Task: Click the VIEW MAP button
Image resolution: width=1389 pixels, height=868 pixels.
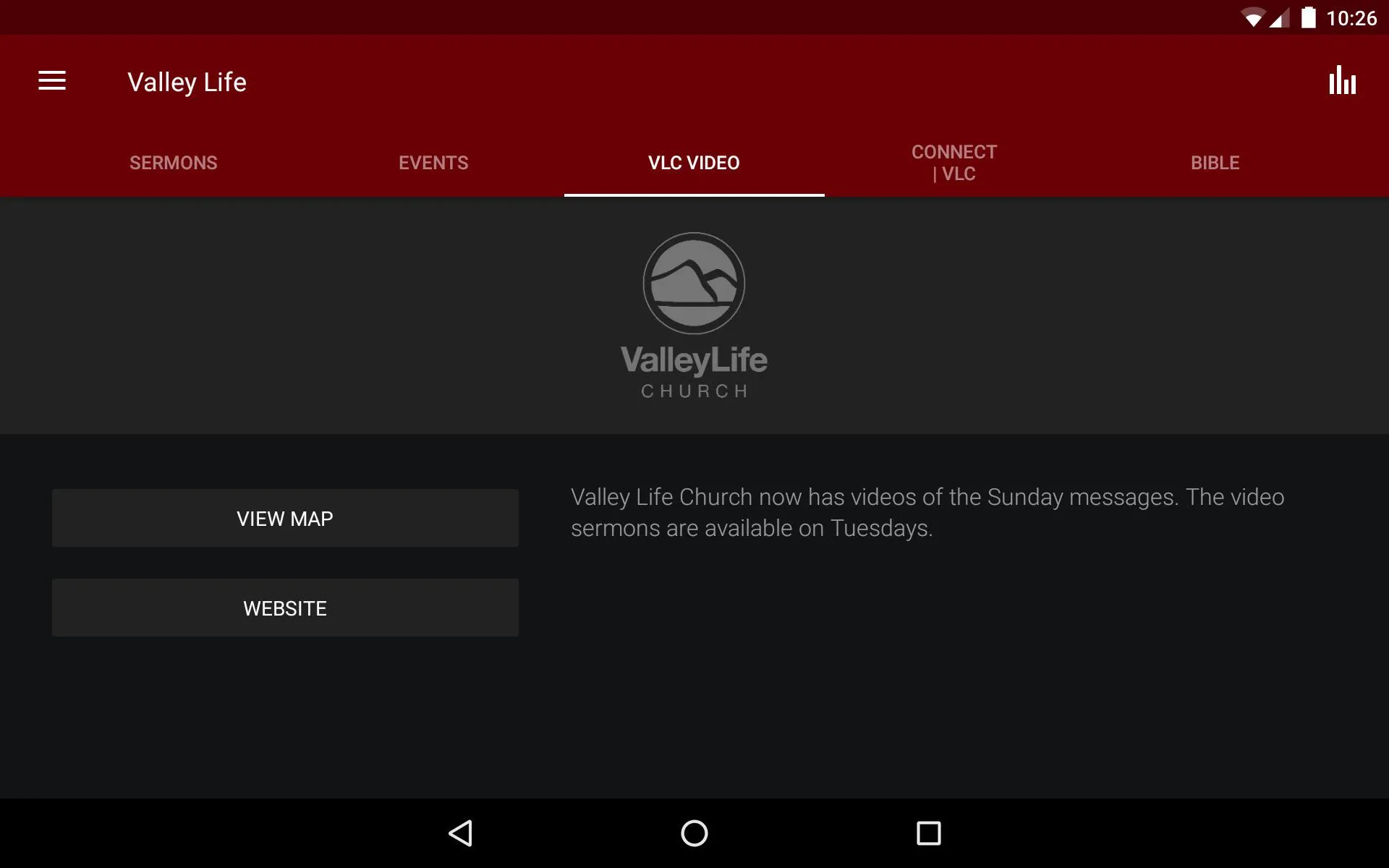Action: point(285,518)
